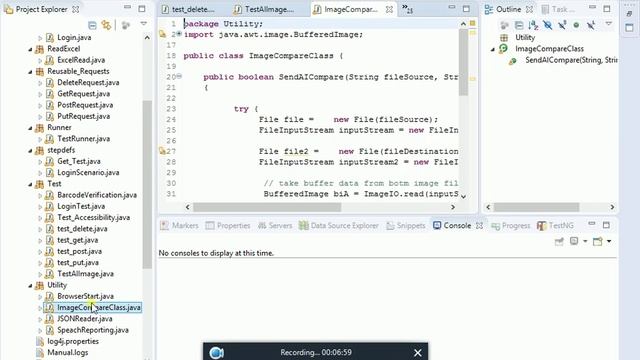The width and height of the screenshot is (640, 360).
Task: Click Outline horizontal scrollbar
Action: pyautogui.click(x=536, y=207)
